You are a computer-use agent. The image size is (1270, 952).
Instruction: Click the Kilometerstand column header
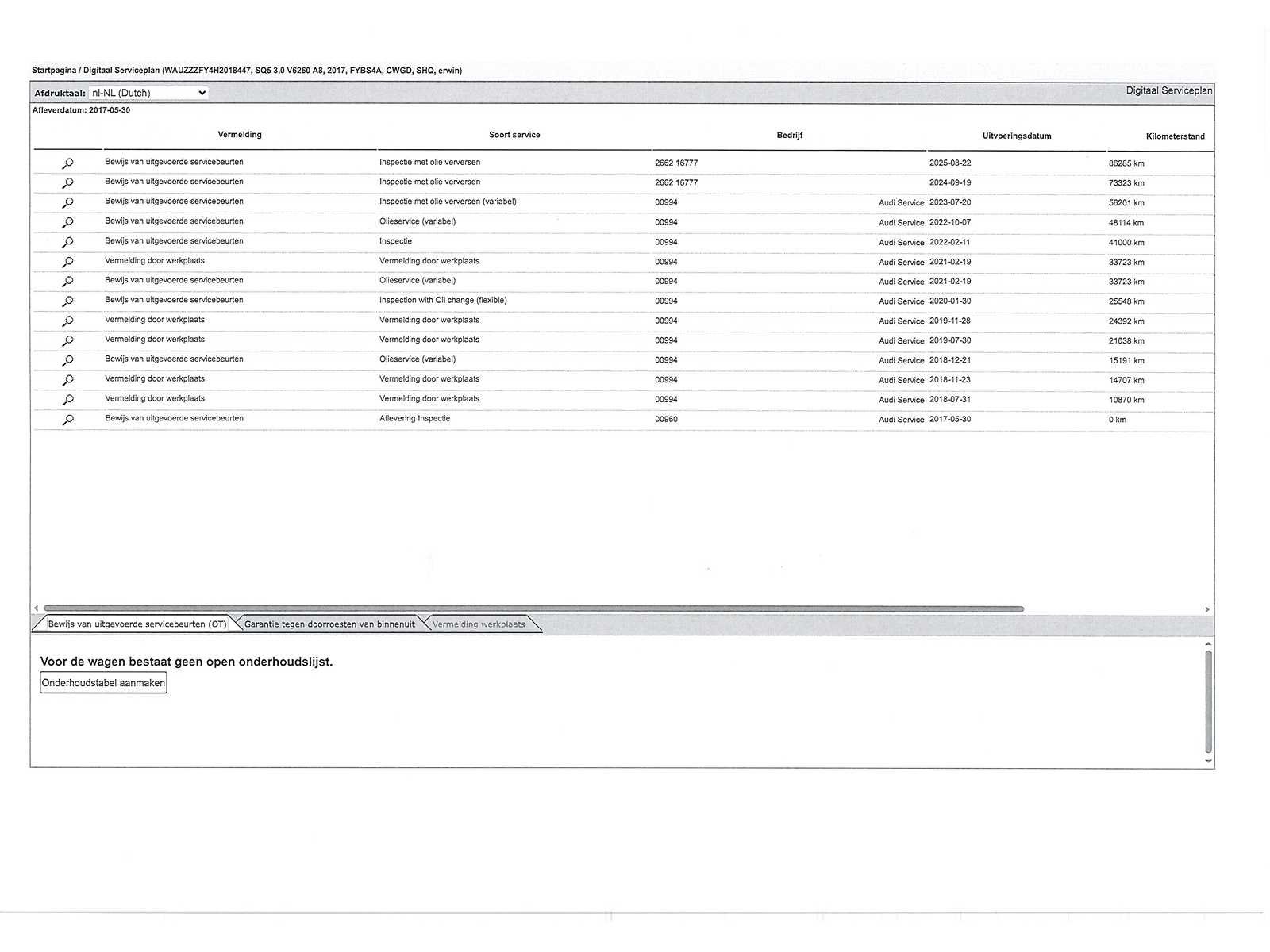pos(1175,136)
